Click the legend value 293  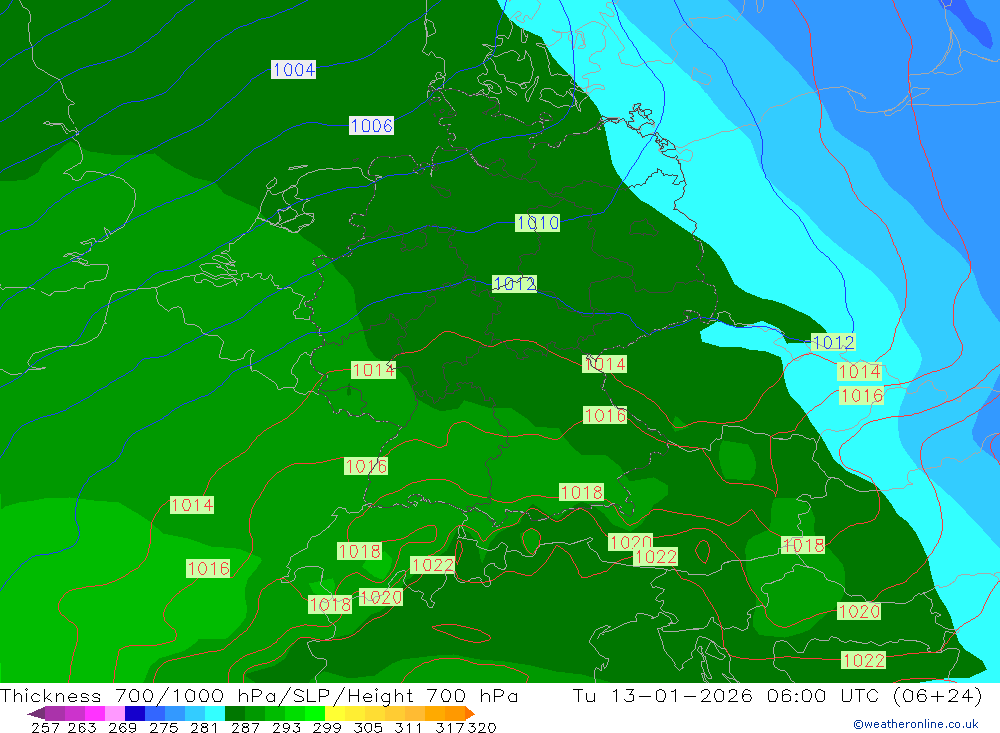pyautogui.click(x=286, y=728)
